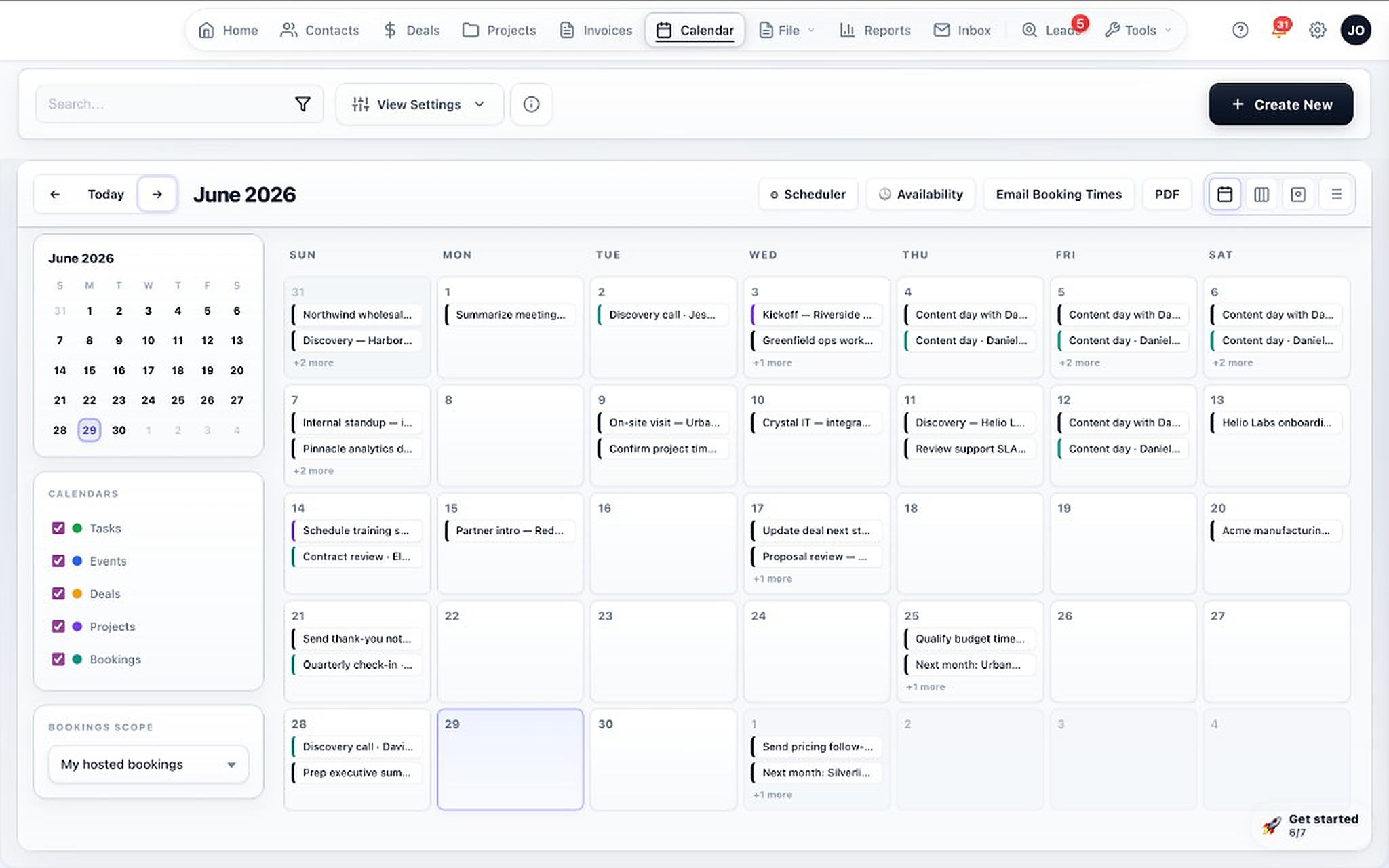Click the Get started rocket icon
This screenshot has width=1389, height=868.
click(1271, 825)
